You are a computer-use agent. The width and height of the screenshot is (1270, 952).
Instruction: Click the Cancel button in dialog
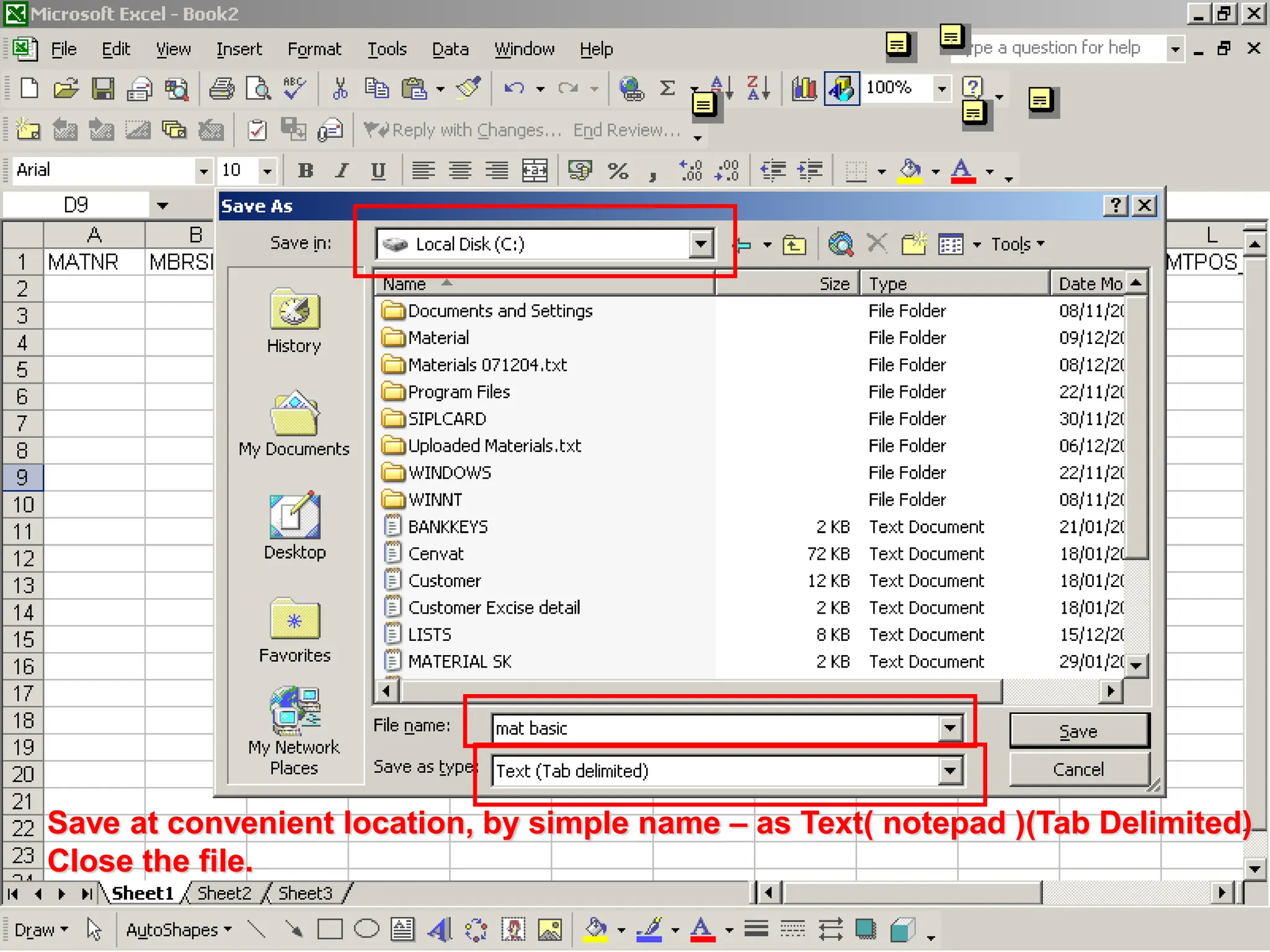(1079, 769)
